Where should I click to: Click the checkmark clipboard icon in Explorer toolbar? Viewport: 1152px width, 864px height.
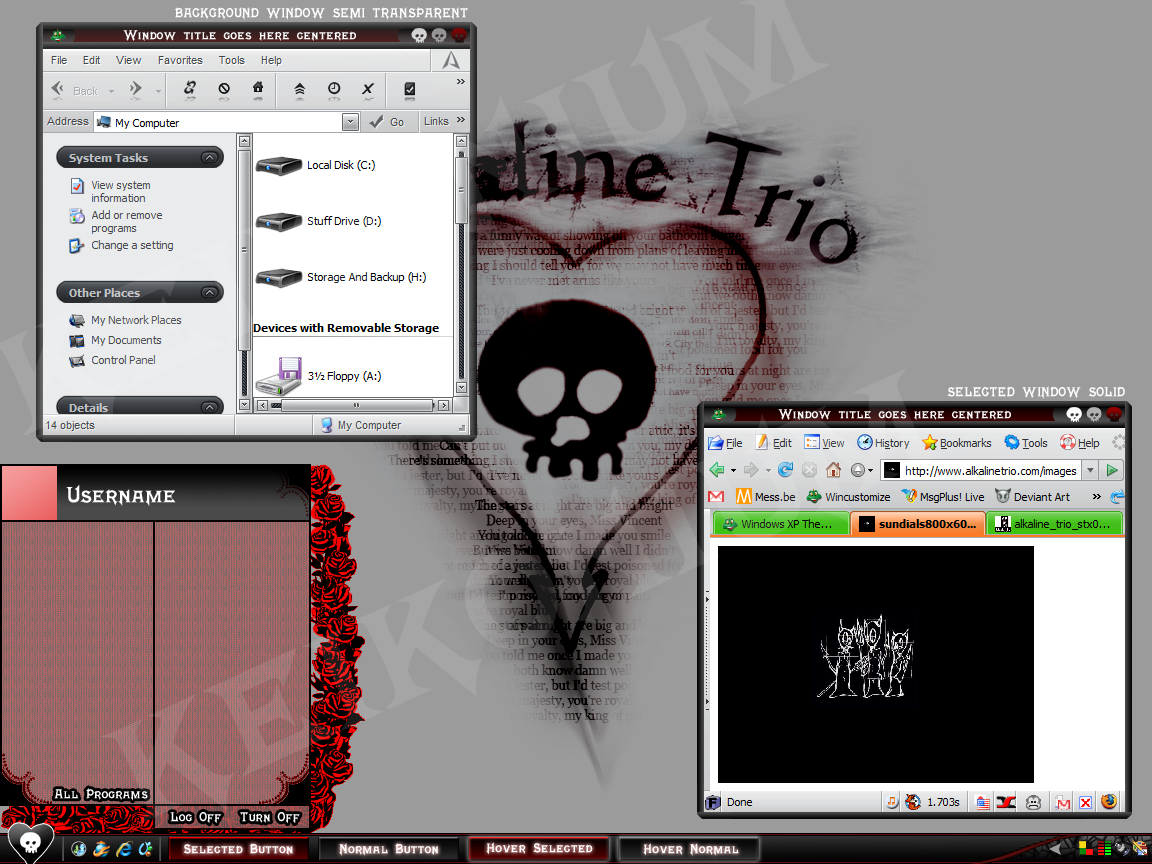point(410,90)
